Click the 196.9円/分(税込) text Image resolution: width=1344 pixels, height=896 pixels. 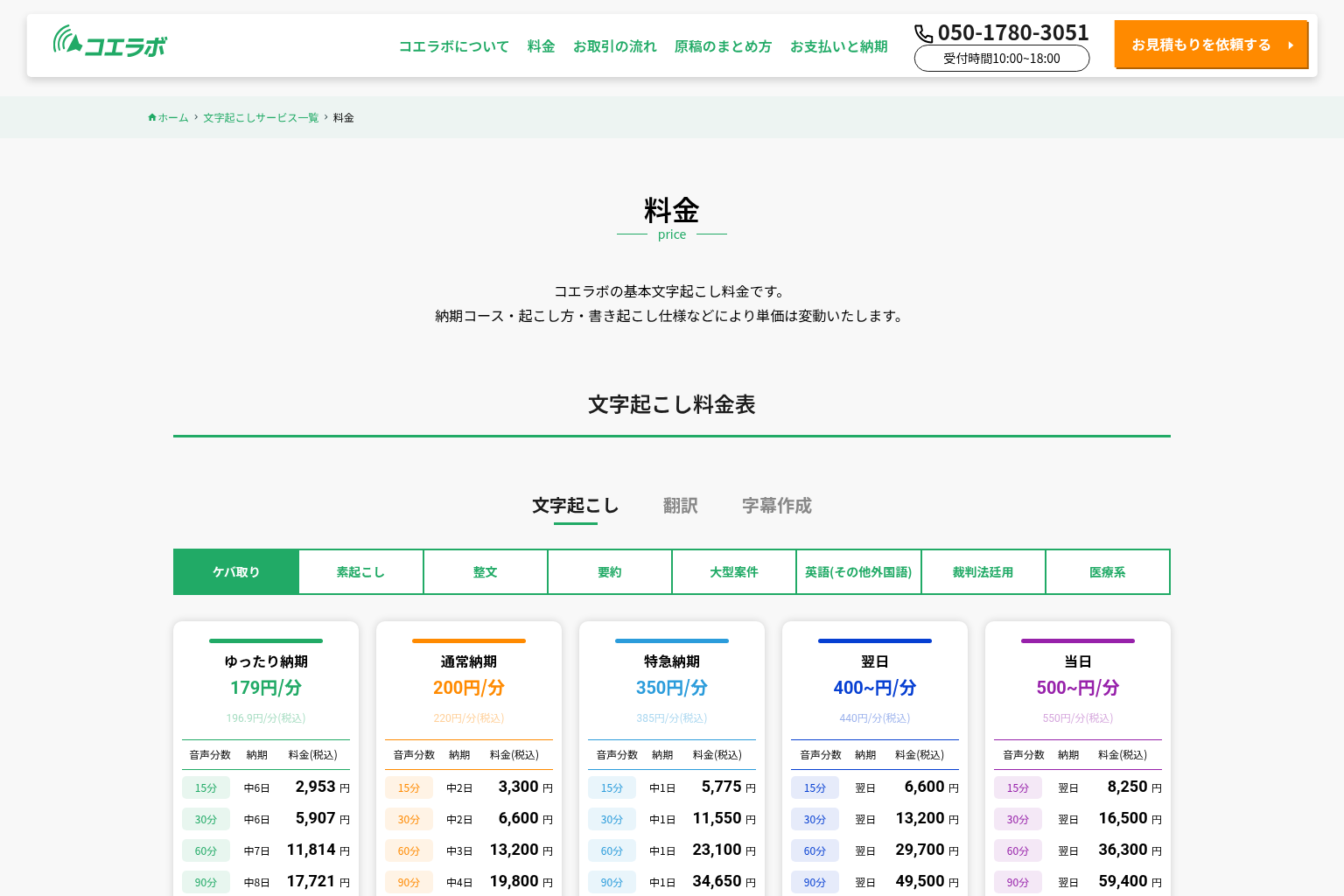(266, 718)
